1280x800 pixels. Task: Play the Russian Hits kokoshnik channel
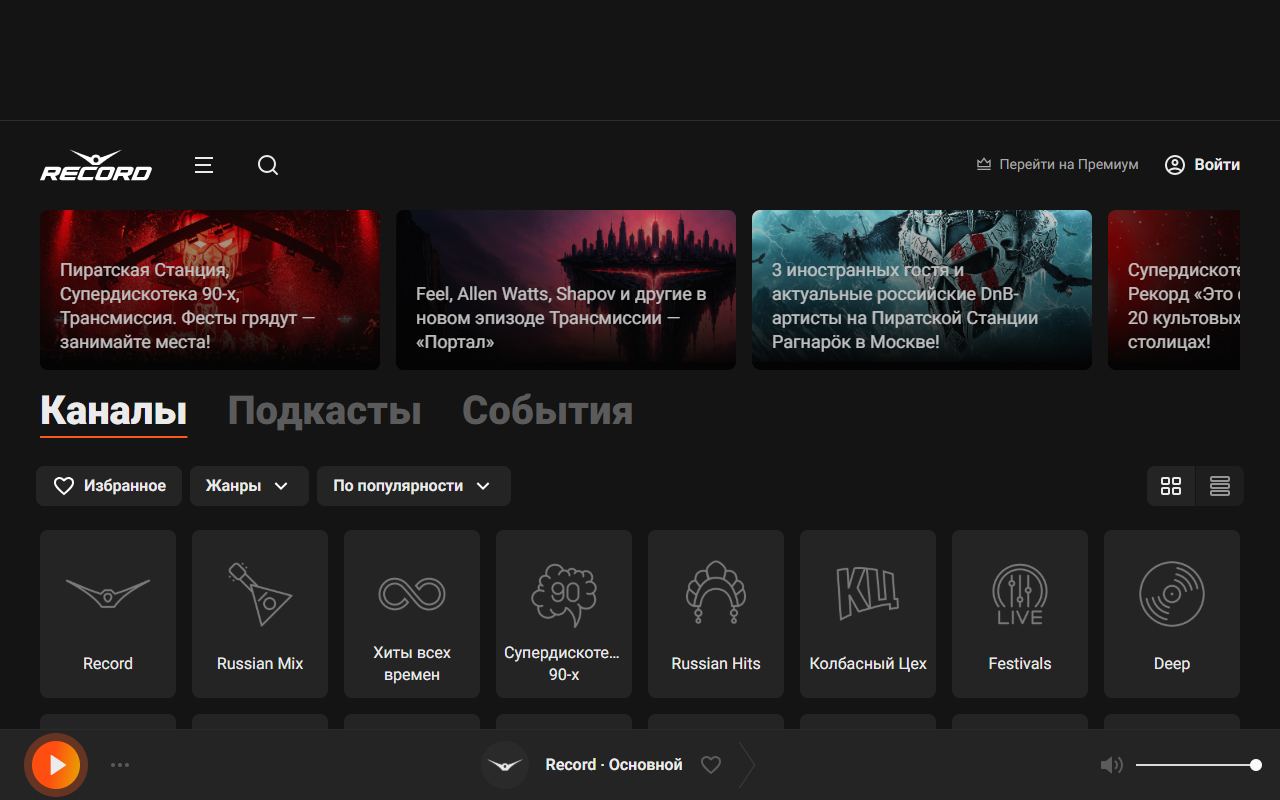click(716, 614)
